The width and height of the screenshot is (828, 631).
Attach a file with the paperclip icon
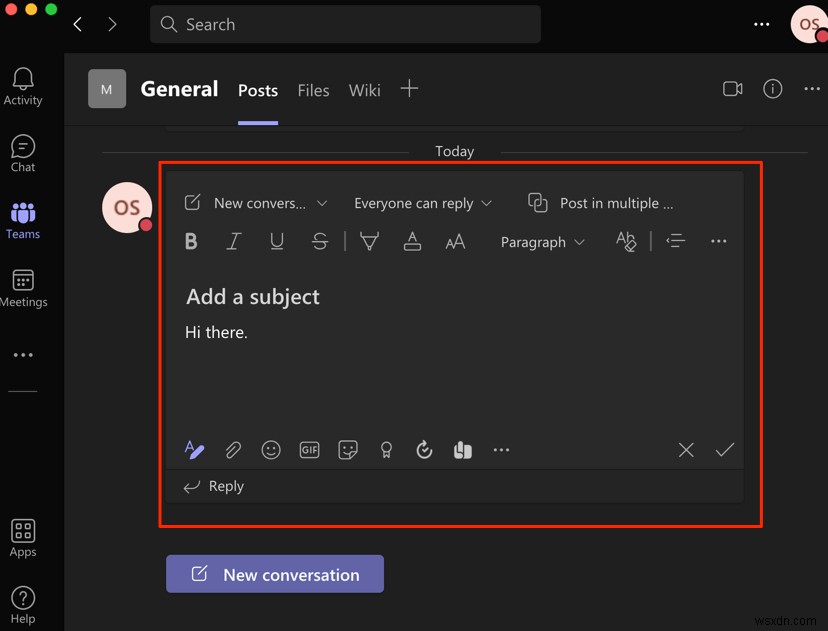pyautogui.click(x=233, y=450)
